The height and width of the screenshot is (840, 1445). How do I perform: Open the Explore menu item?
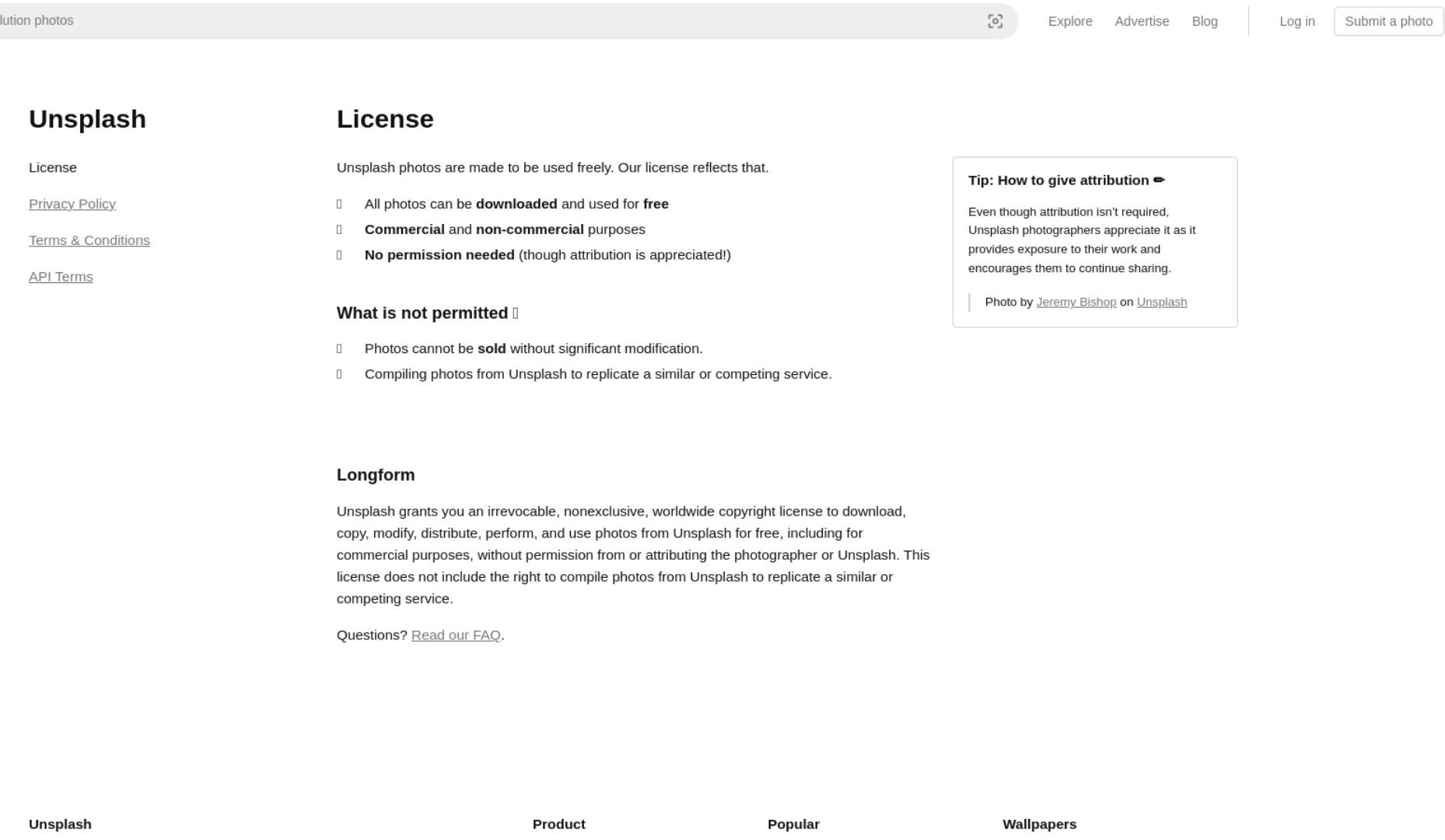(1070, 21)
